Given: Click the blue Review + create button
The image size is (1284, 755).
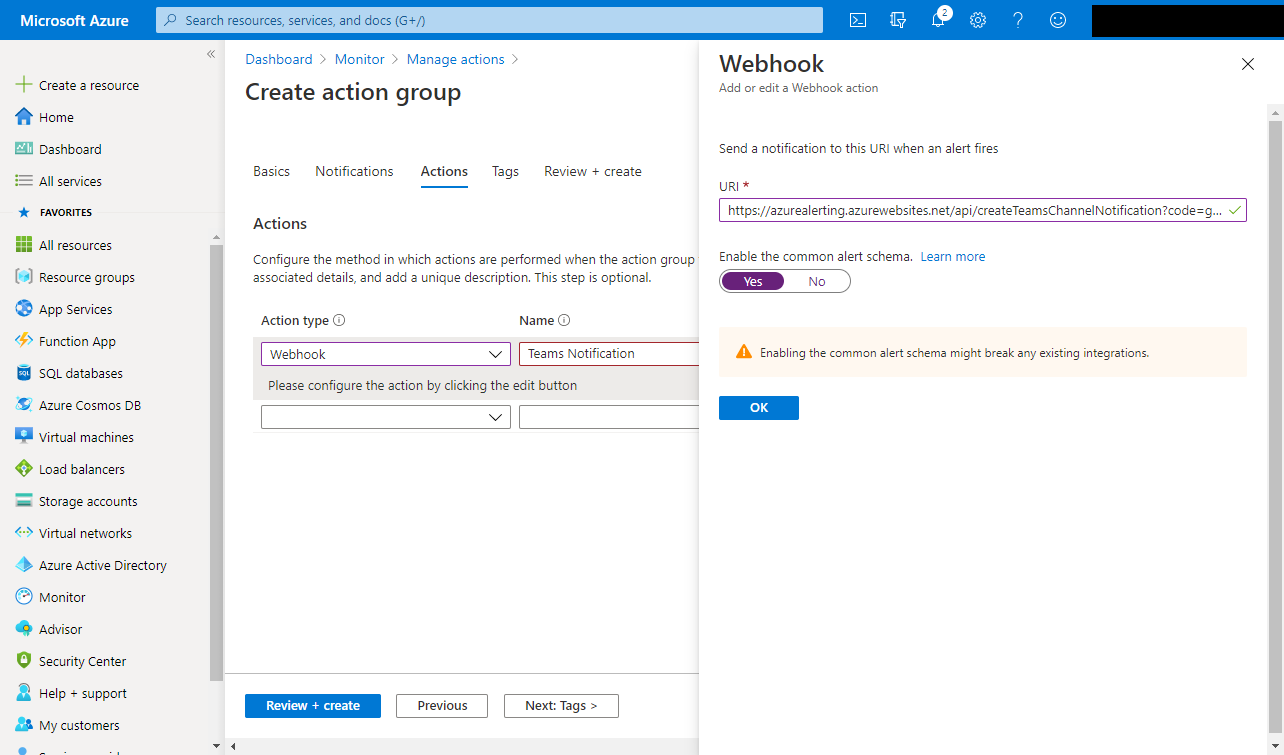Looking at the screenshot, I should pos(313,706).
